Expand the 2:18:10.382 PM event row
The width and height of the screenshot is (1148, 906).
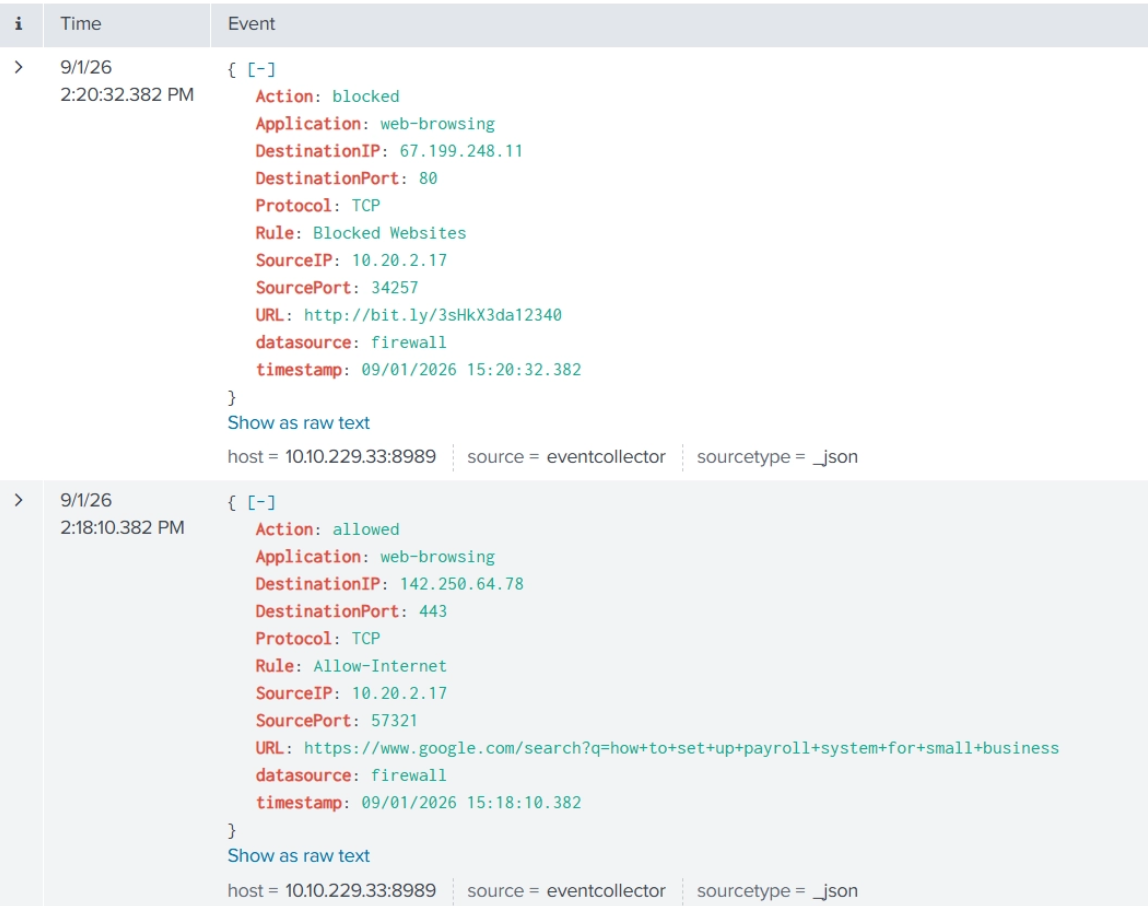point(19,500)
